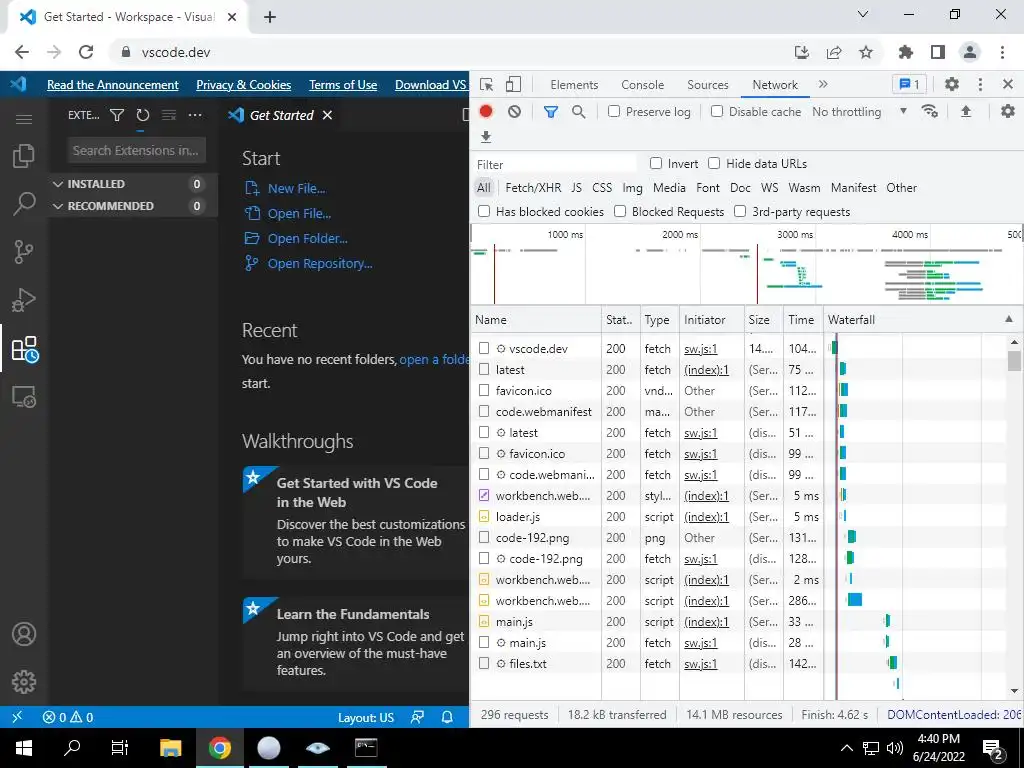Export HAR with the download arrow
1024x768 pixels.
486,136
